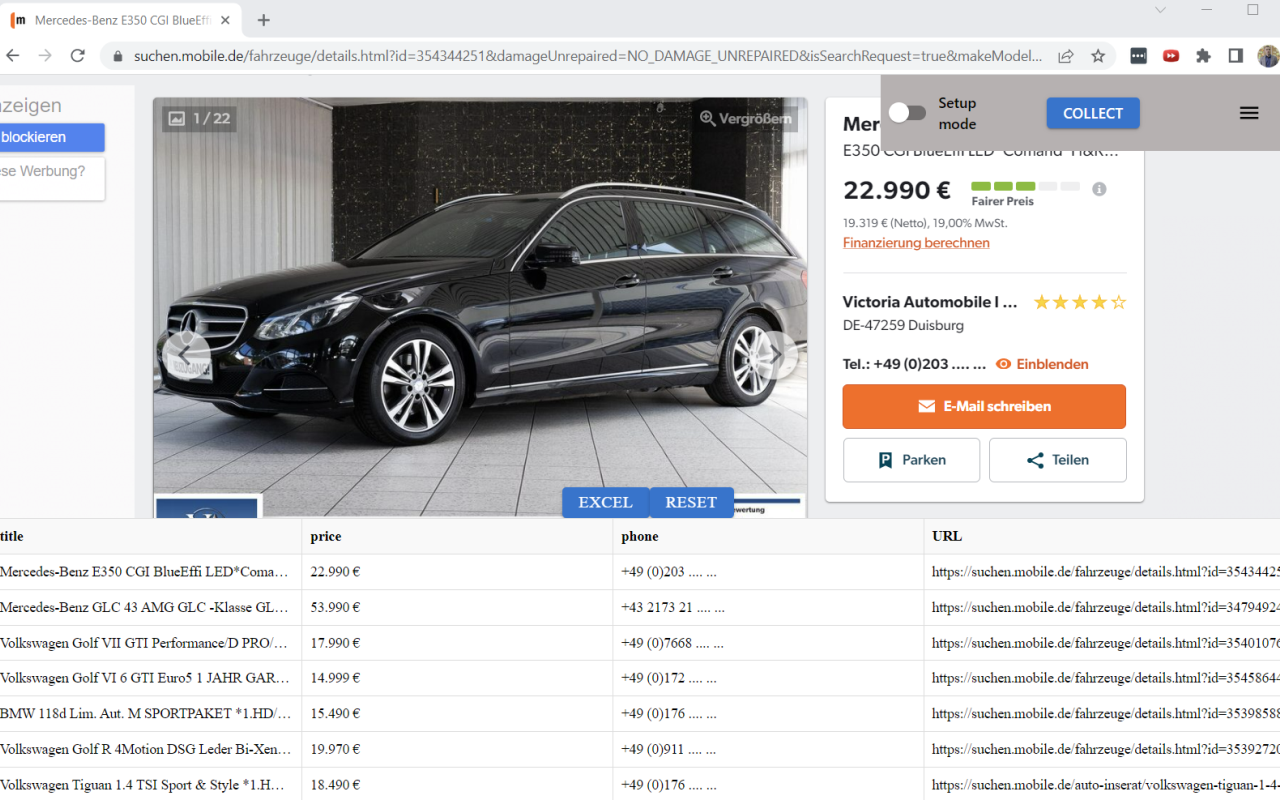Export data with the EXCEL button

[605, 502]
